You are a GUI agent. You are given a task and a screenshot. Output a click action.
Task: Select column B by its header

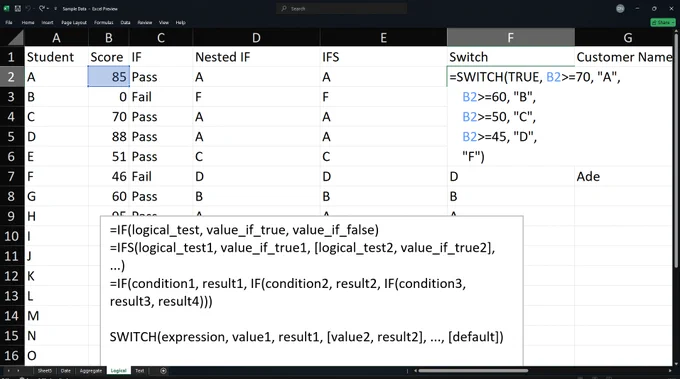109,38
